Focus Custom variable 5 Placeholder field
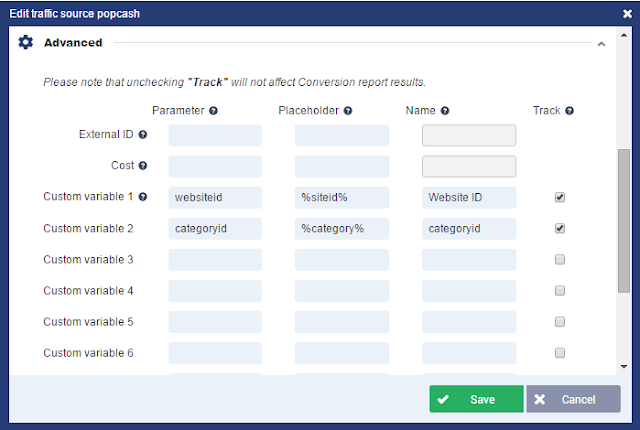 (x=342, y=322)
